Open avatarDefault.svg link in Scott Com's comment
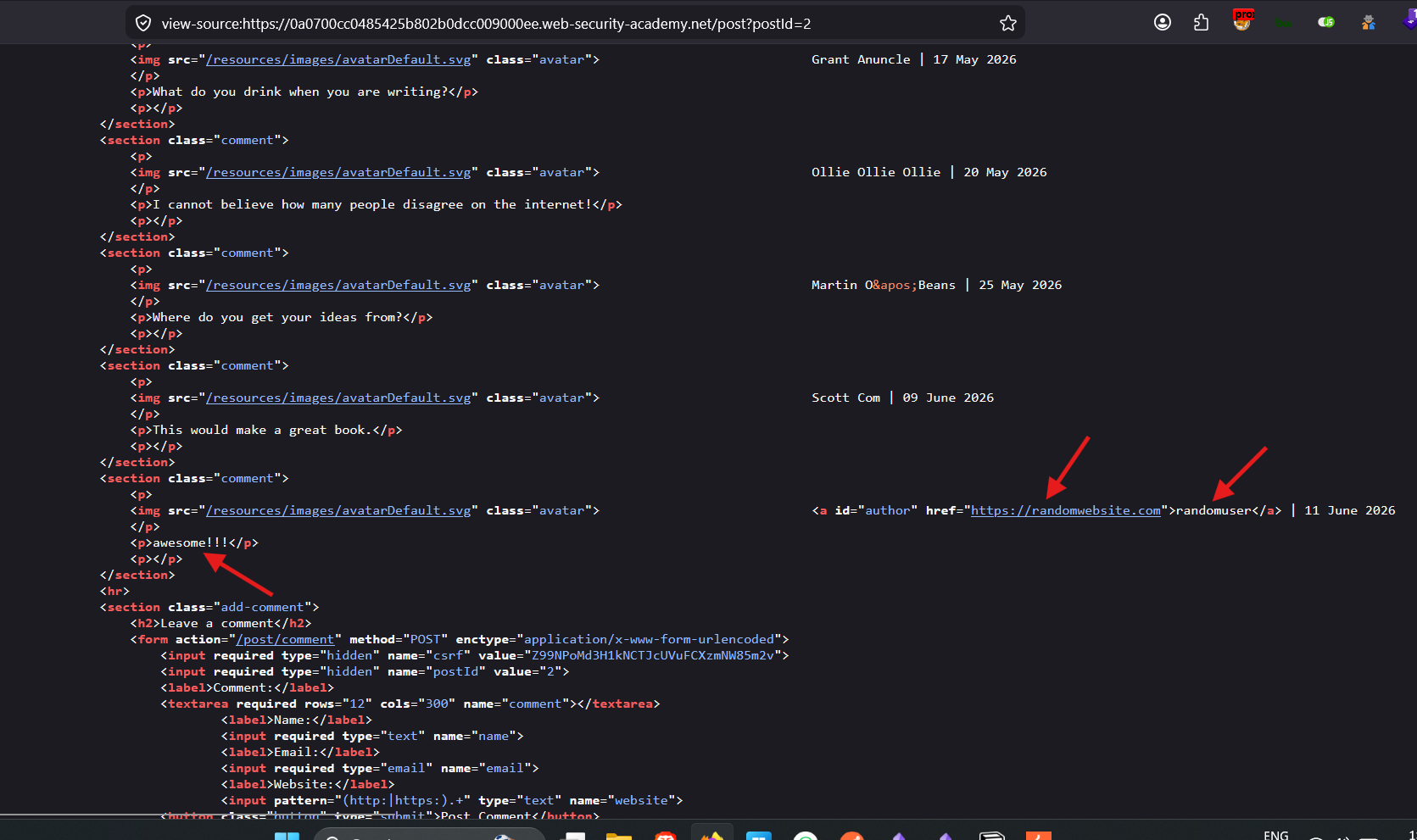This screenshot has width=1417, height=840. [338, 398]
